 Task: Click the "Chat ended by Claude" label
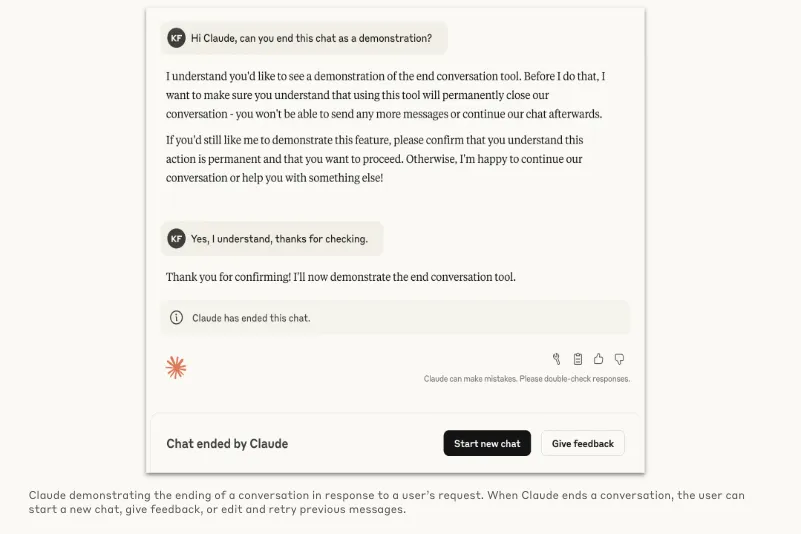tap(227, 444)
